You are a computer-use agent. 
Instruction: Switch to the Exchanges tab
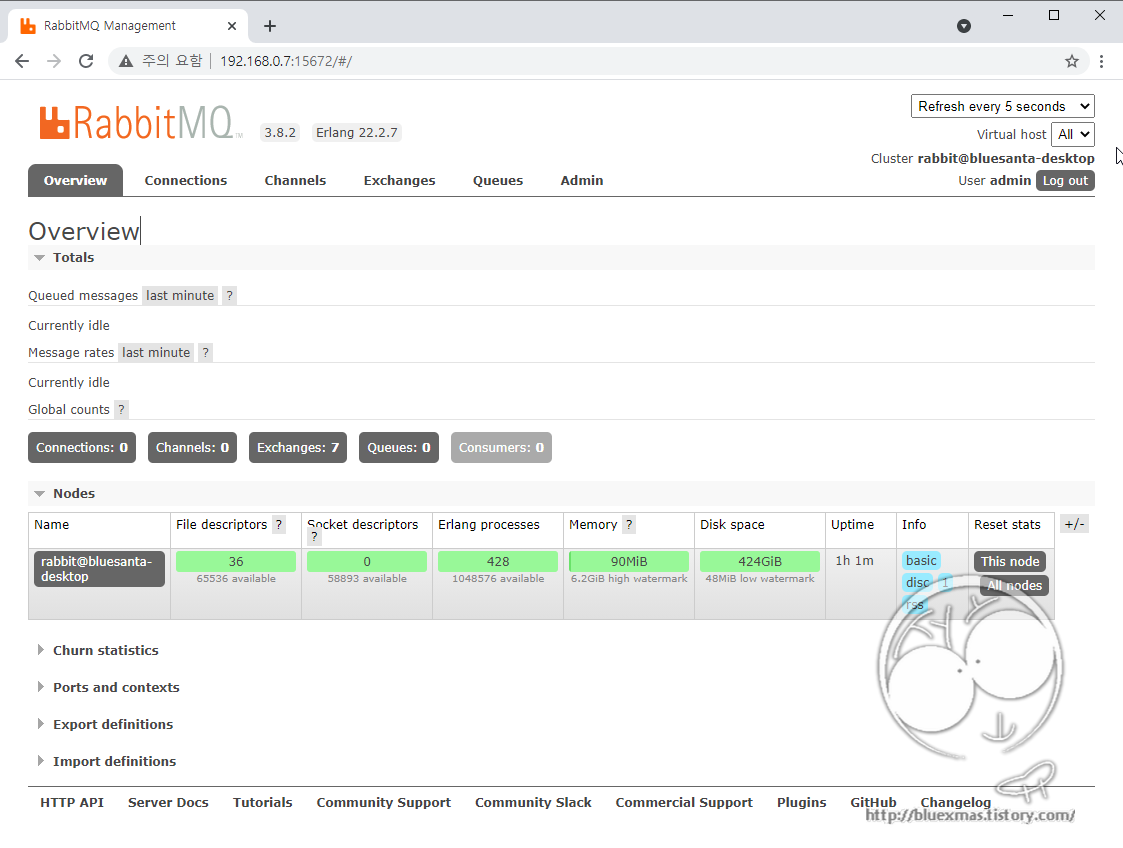pyautogui.click(x=400, y=180)
